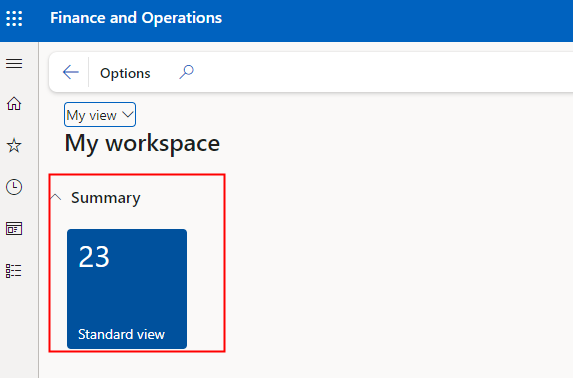Viewport: 573px width, 378px height.
Task: Go to Home in the sidebar
Action: [14, 104]
